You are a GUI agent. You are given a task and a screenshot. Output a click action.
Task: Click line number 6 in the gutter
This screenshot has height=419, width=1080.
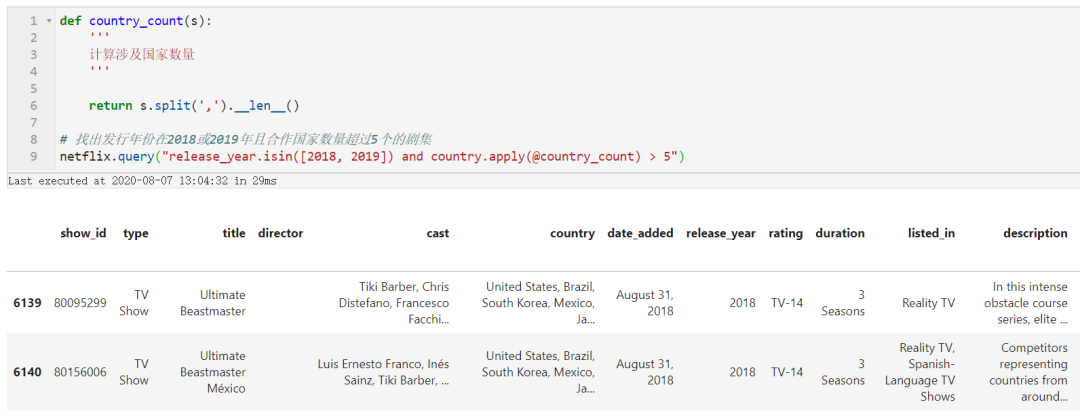pyautogui.click(x=33, y=105)
